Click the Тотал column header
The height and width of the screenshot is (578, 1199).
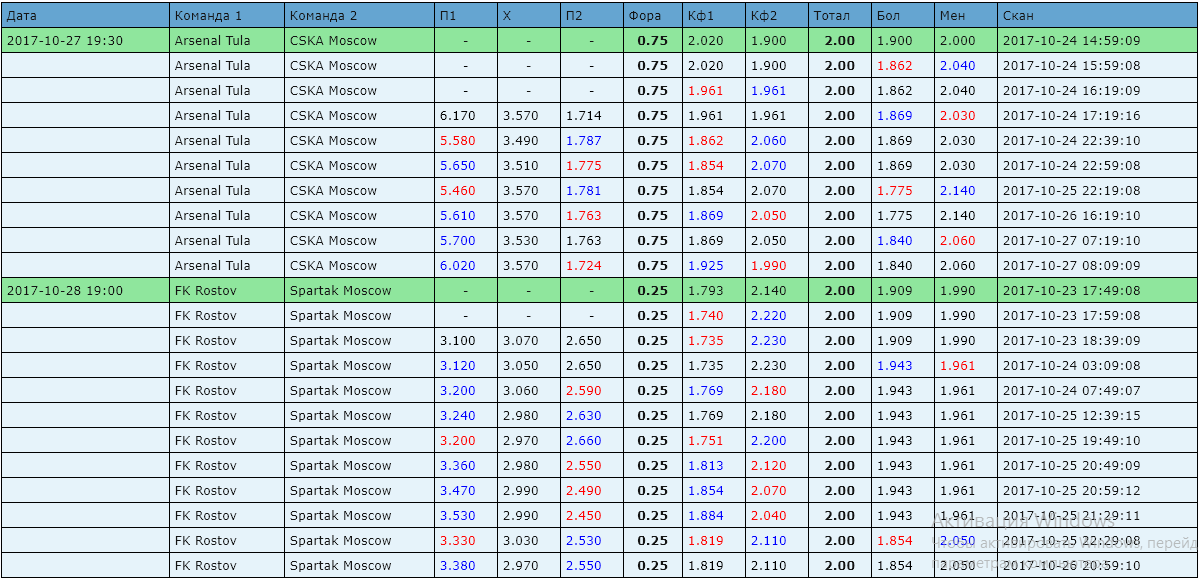pyautogui.click(x=832, y=16)
